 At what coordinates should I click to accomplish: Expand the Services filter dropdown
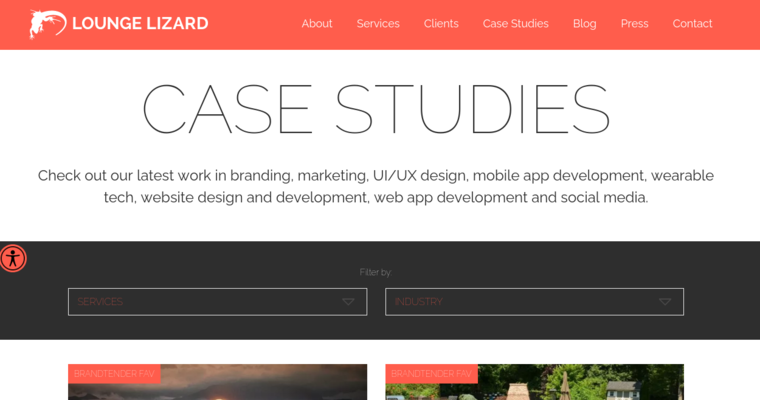[x=200, y=302]
